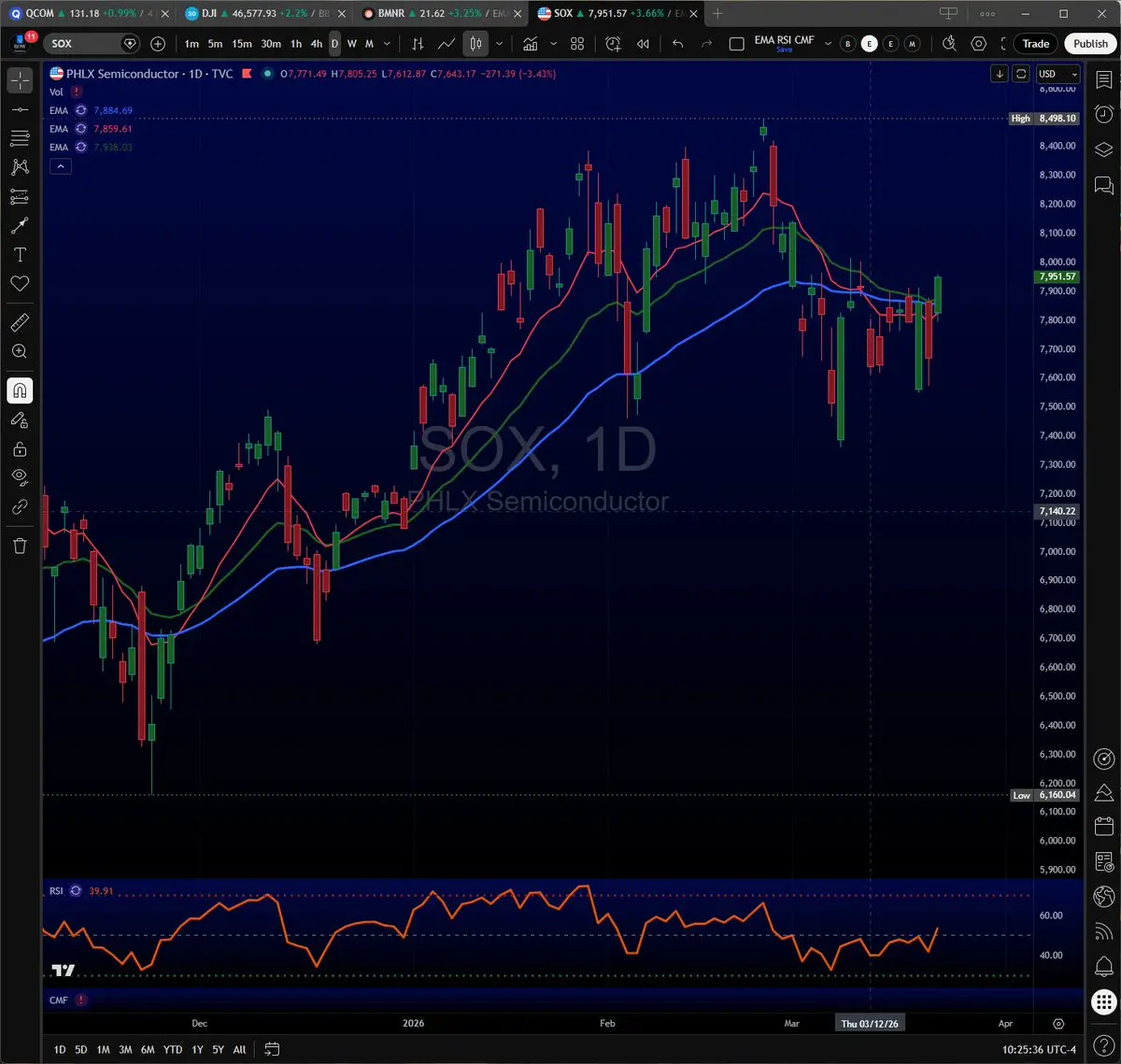
Task: Switch to the QCOM tab
Action: pyautogui.click(x=88, y=14)
